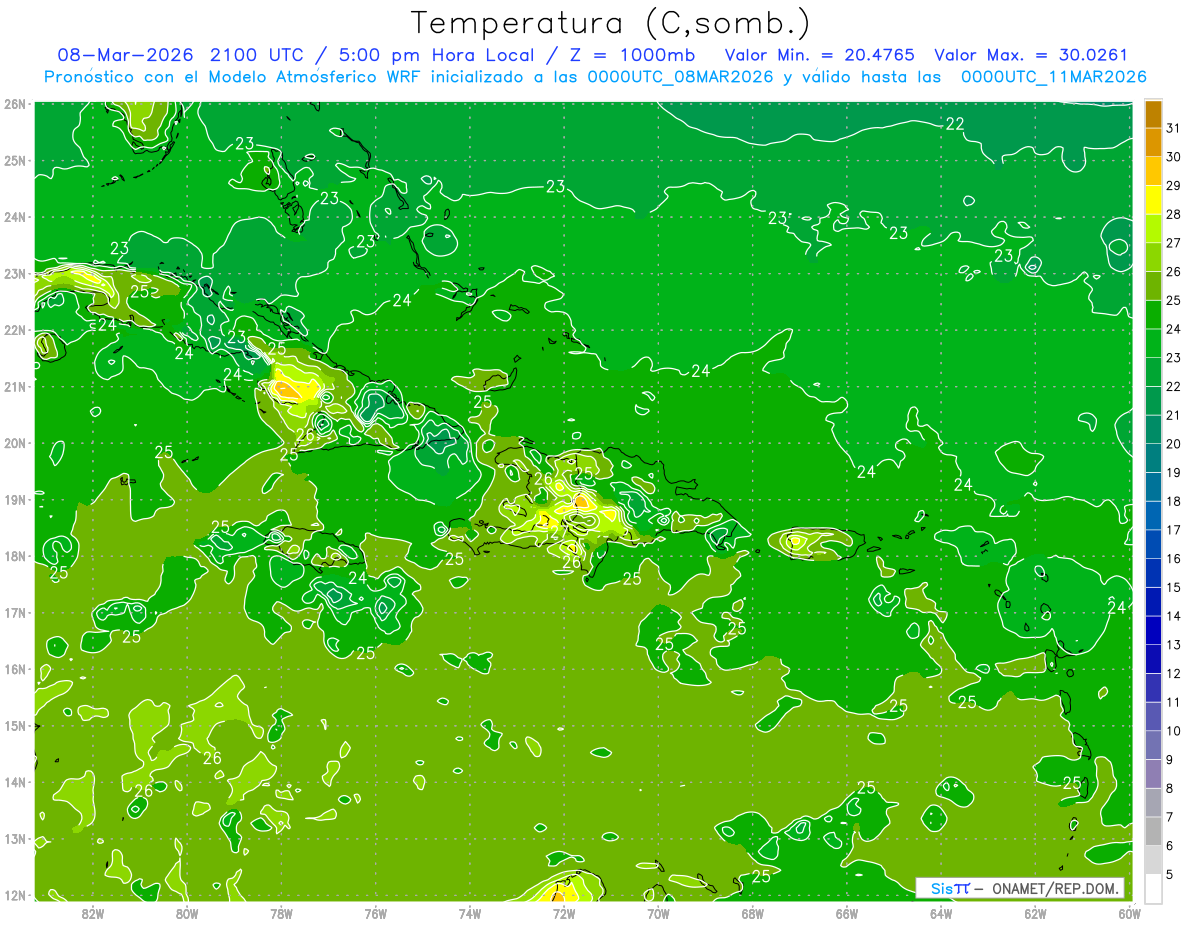Image resolution: width=1200 pixels, height=927 pixels.
Task: Click the latitude label "24N"
Action: (16, 217)
